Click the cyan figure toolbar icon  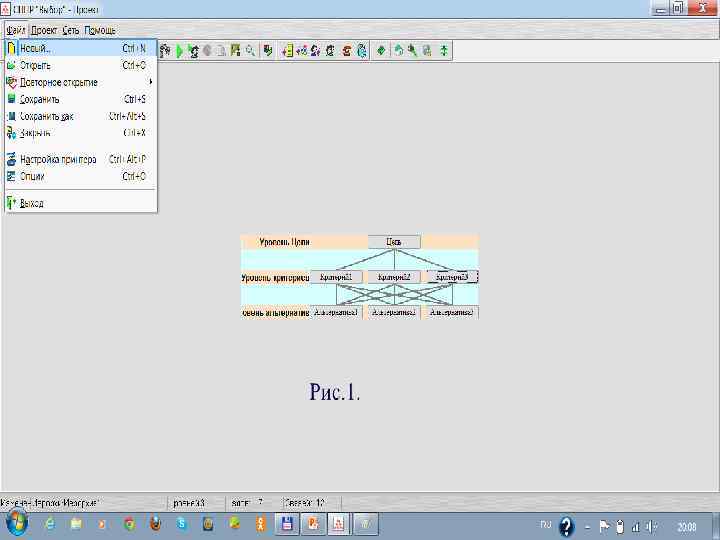(x=362, y=51)
